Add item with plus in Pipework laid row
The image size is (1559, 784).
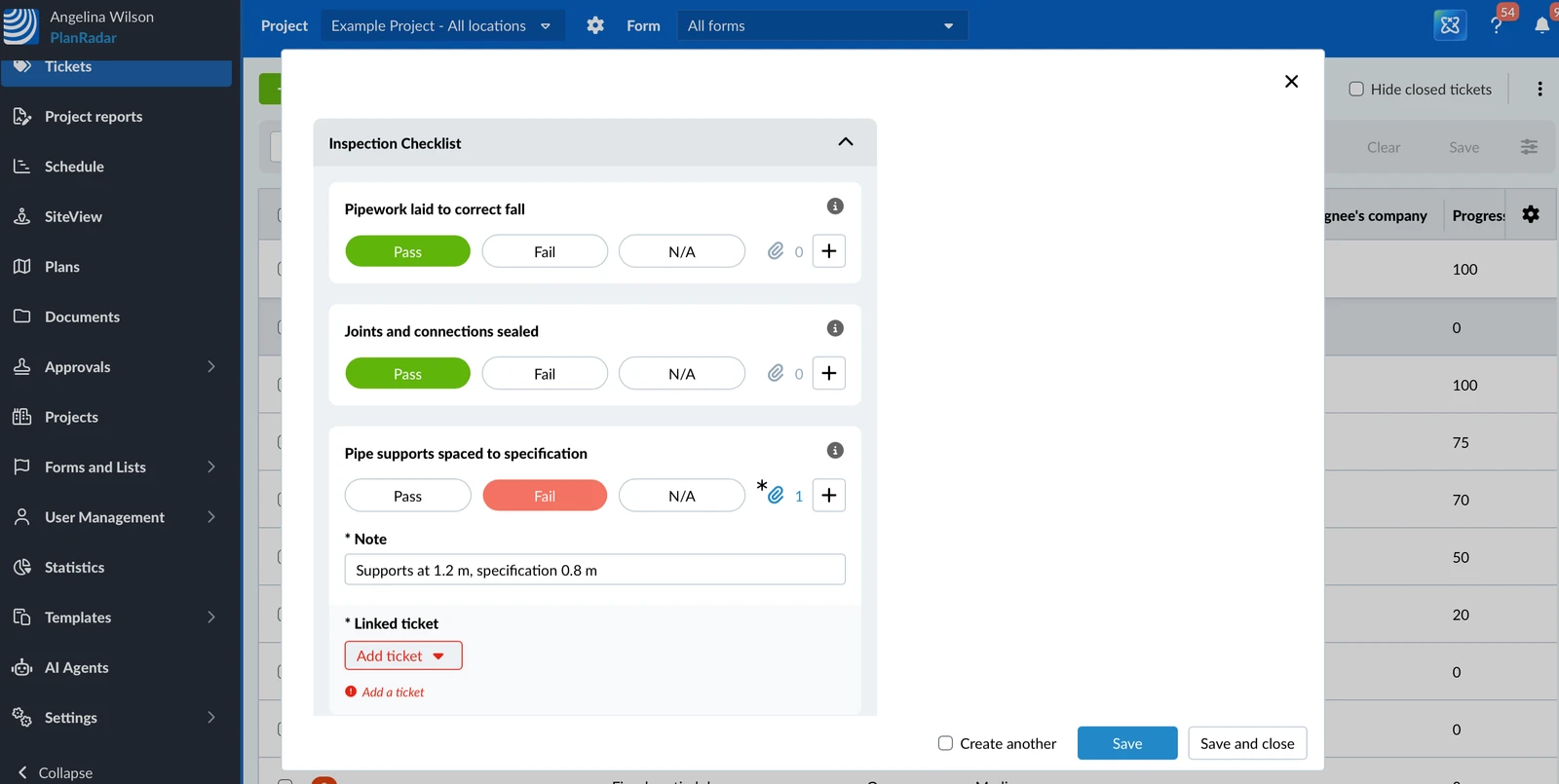coord(829,251)
